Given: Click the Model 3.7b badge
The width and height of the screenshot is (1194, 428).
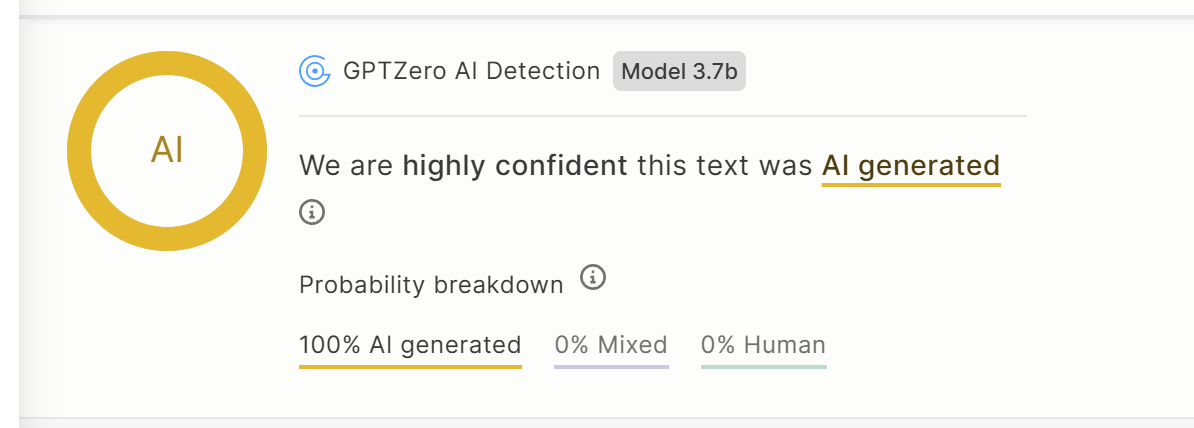Looking at the screenshot, I should (679, 72).
